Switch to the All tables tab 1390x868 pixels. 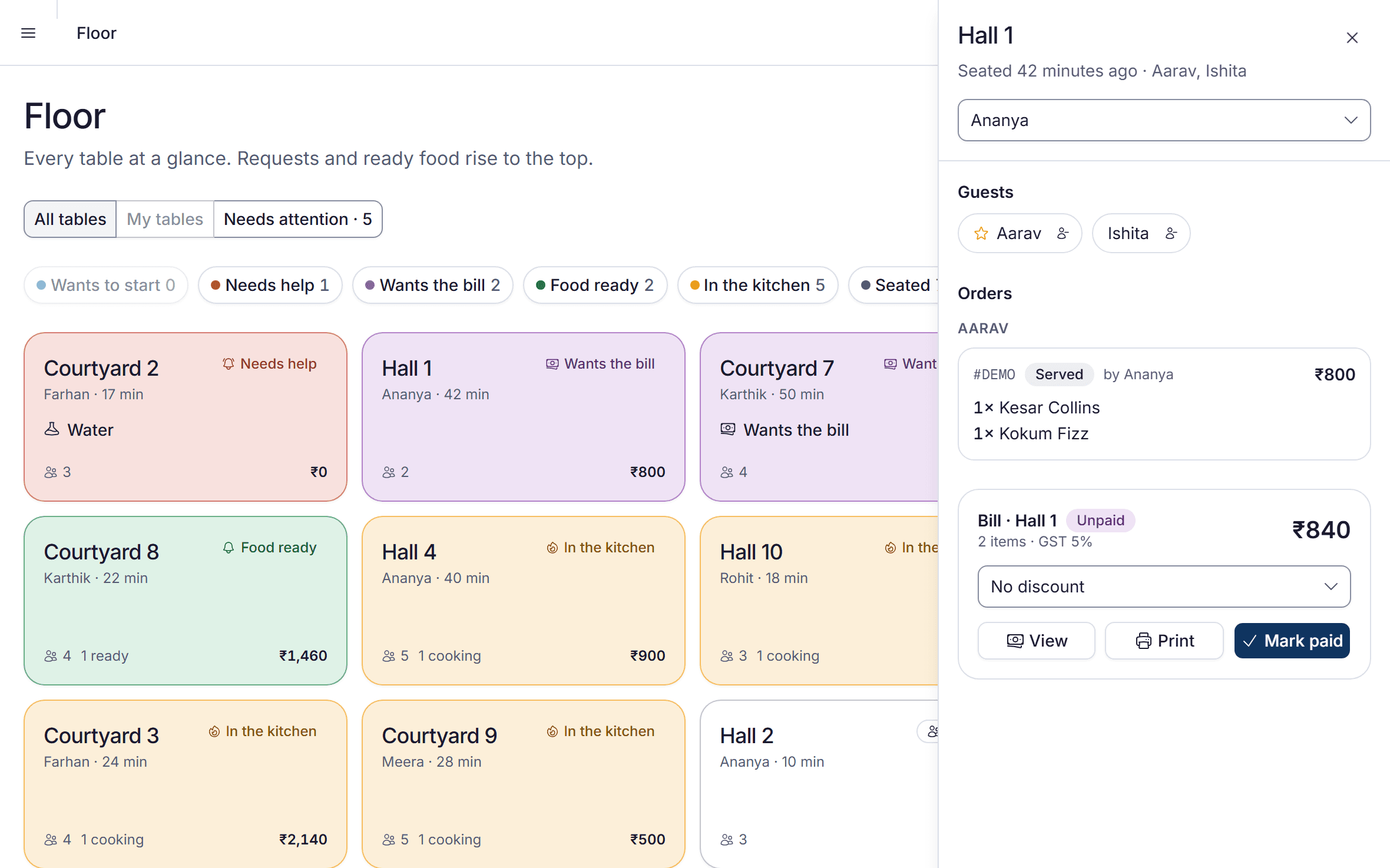point(70,219)
